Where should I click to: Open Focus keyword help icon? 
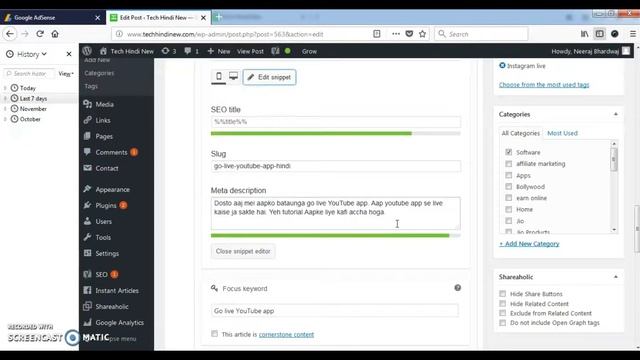[x=458, y=288]
